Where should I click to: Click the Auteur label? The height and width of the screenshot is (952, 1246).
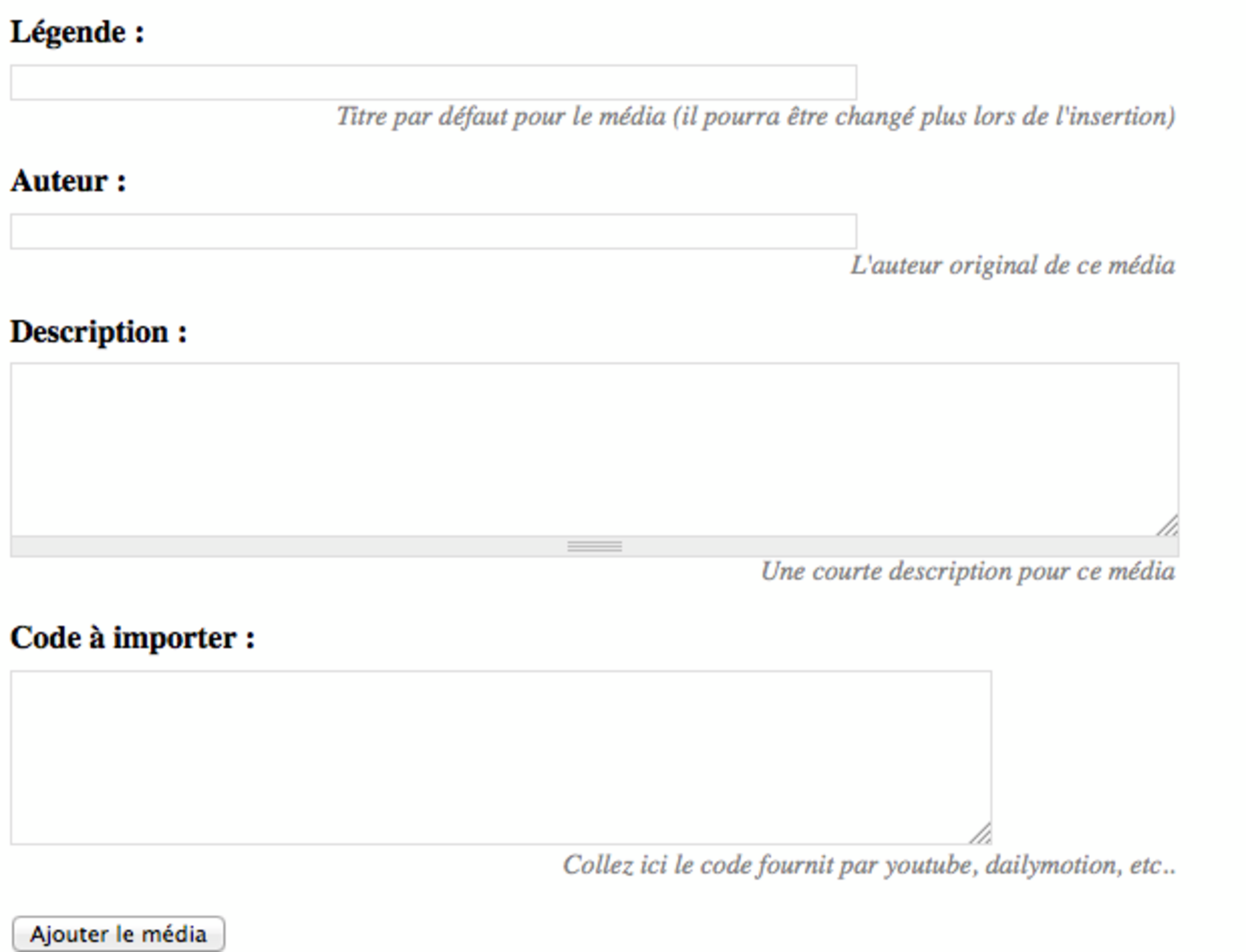[x=69, y=181]
